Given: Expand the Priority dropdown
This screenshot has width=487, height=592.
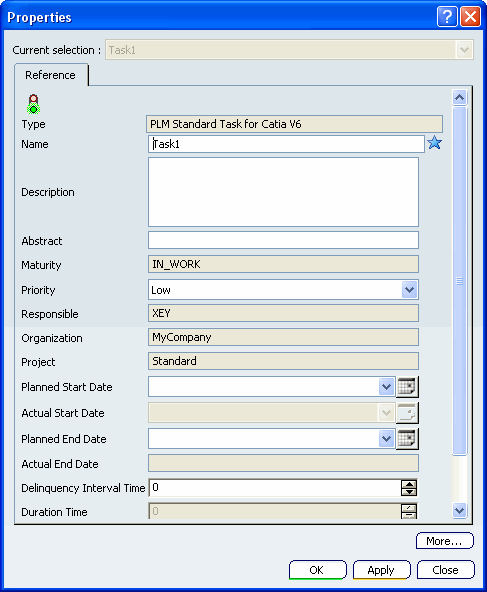Looking at the screenshot, I should pos(409,290).
